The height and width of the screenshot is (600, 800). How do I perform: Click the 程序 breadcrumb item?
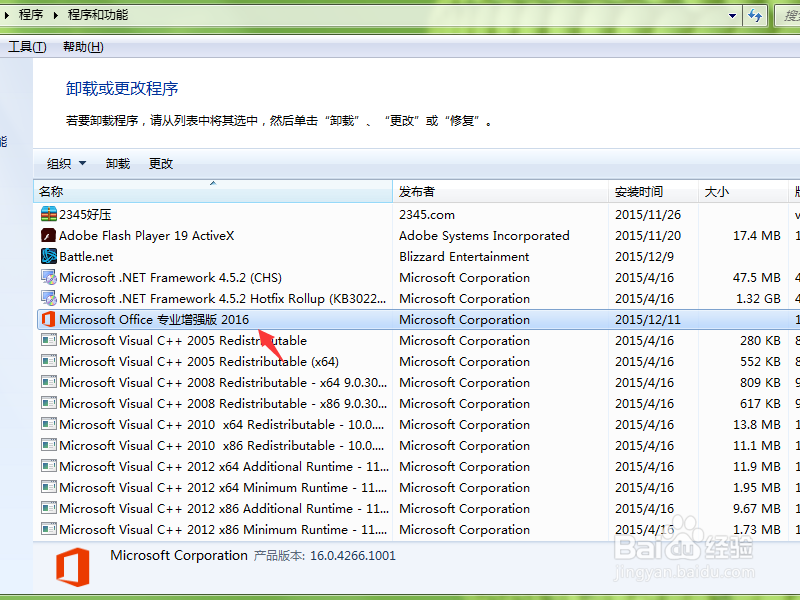coord(31,15)
